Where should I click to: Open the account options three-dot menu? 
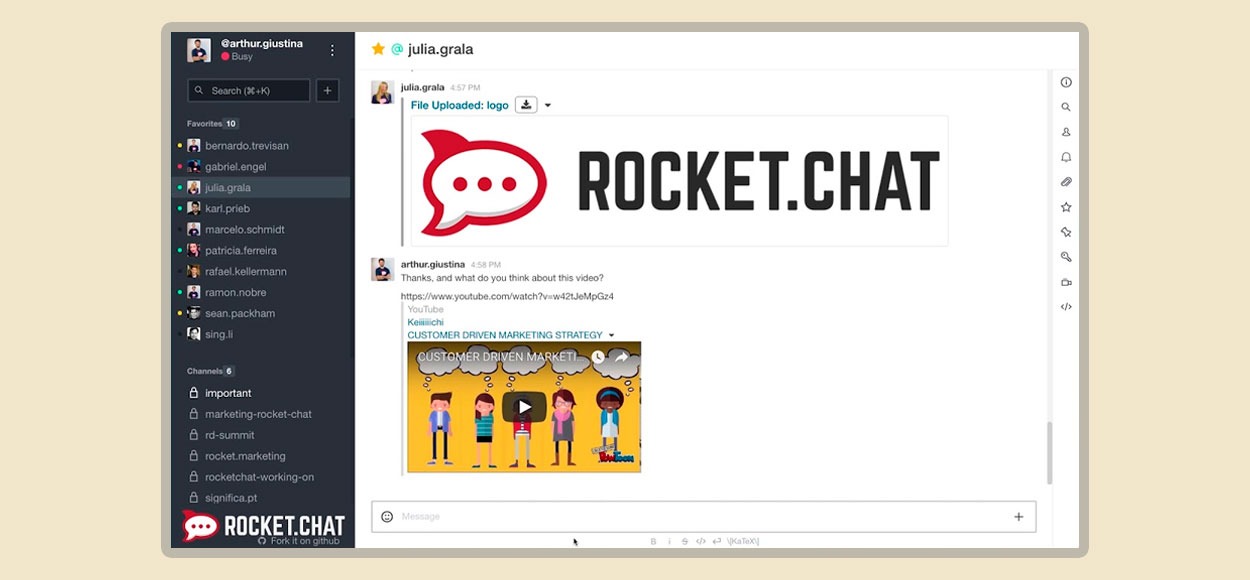click(x=333, y=50)
